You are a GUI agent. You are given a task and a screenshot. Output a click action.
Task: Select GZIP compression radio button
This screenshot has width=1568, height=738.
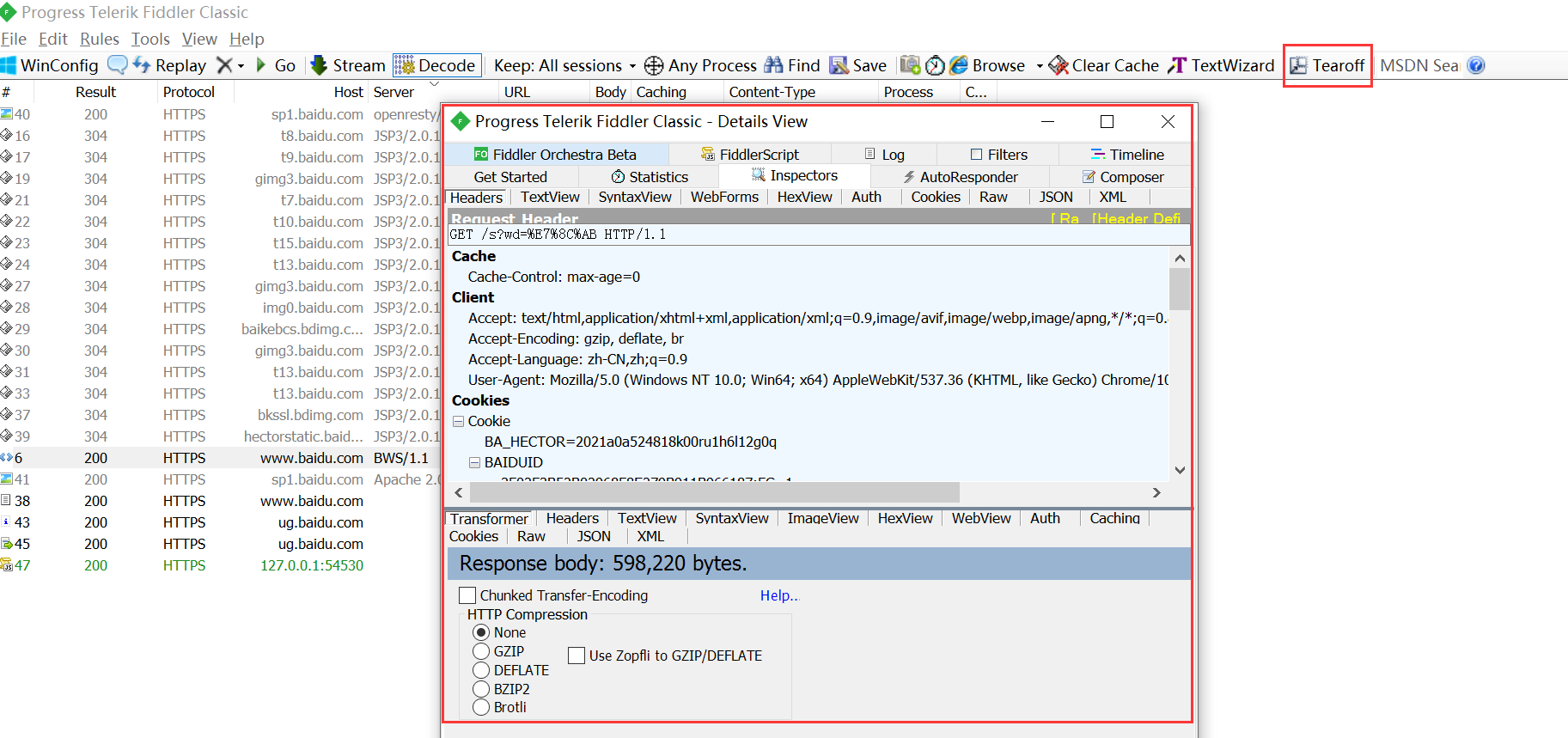481,651
